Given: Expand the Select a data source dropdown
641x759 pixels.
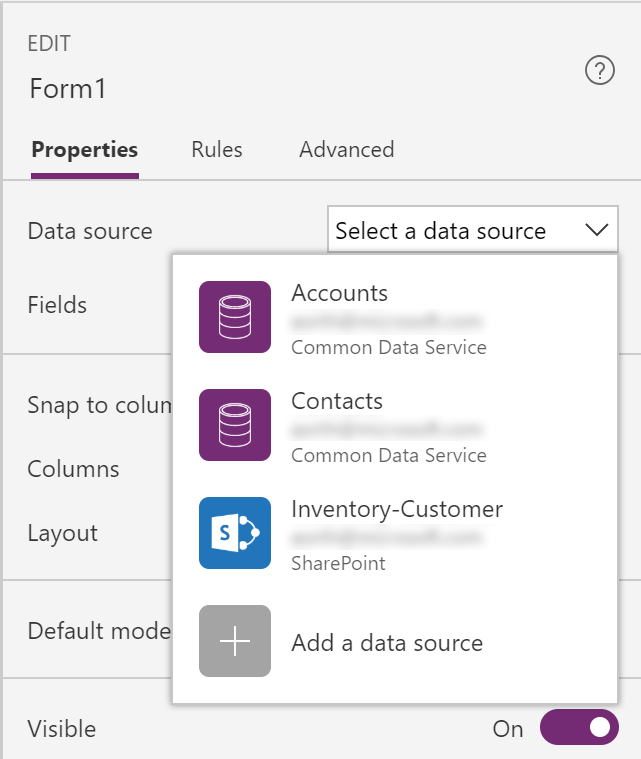Looking at the screenshot, I should pos(473,229).
